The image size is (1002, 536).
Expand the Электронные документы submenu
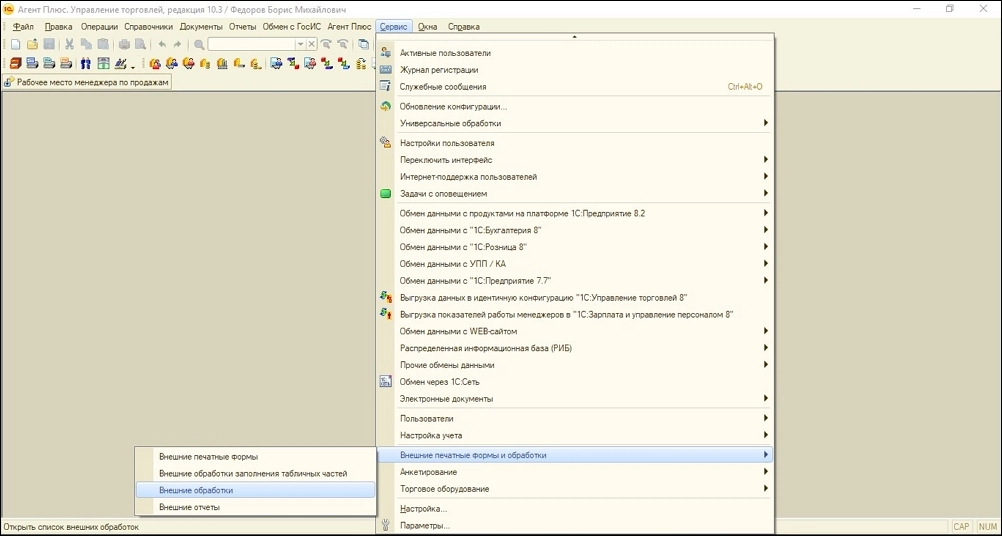click(x=766, y=399)
